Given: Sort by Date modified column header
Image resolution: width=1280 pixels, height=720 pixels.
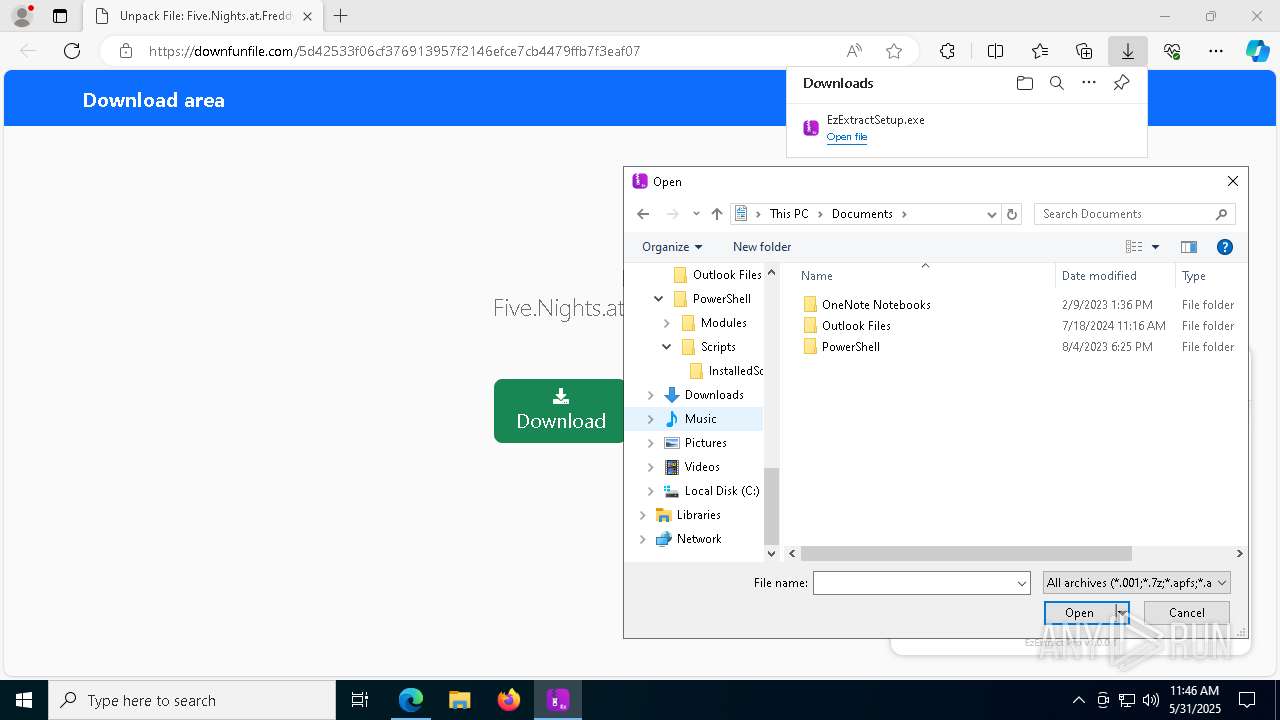Looking at the screenshot, I should click(1115, 275).
